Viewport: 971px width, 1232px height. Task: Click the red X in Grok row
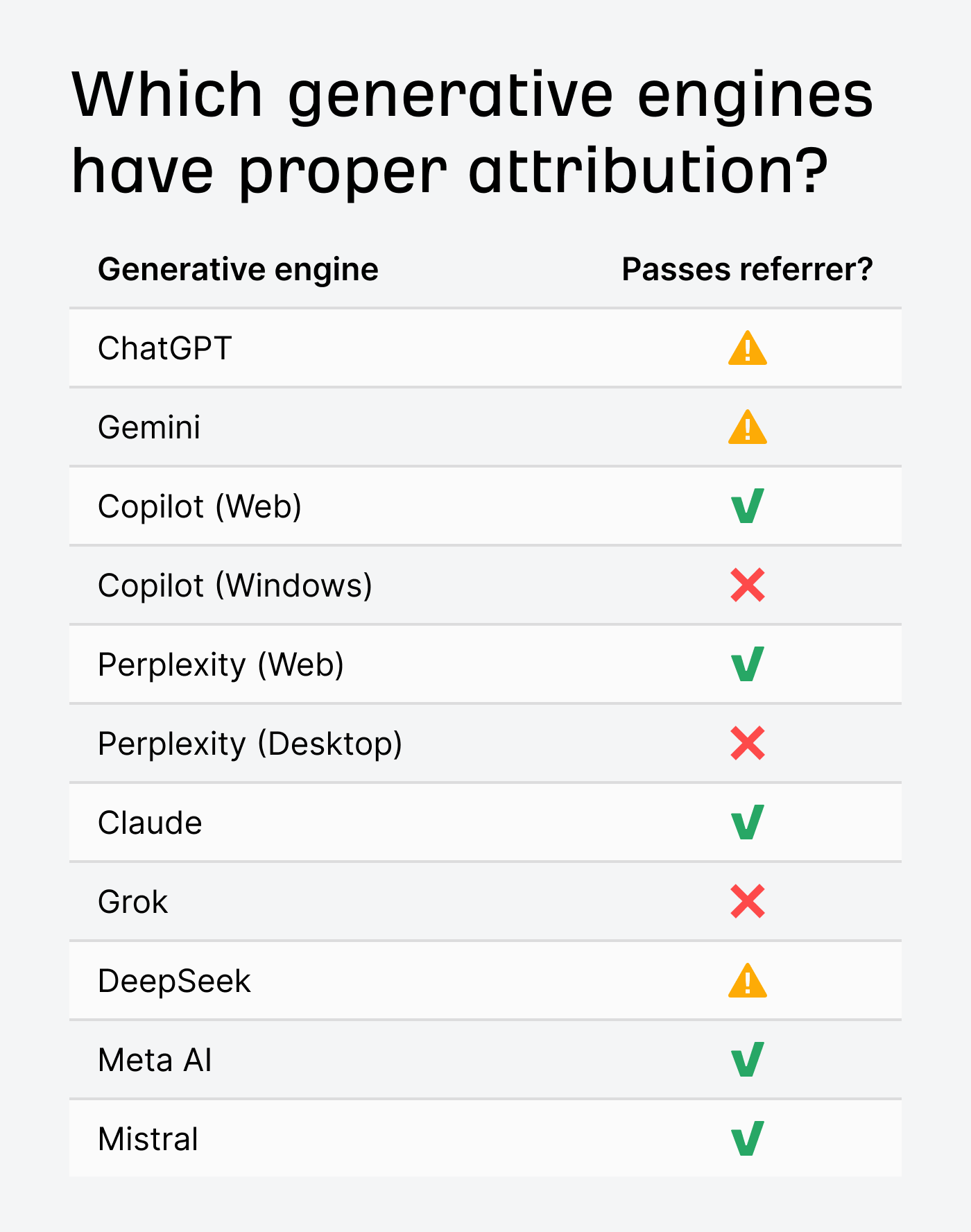pos(747,902)
